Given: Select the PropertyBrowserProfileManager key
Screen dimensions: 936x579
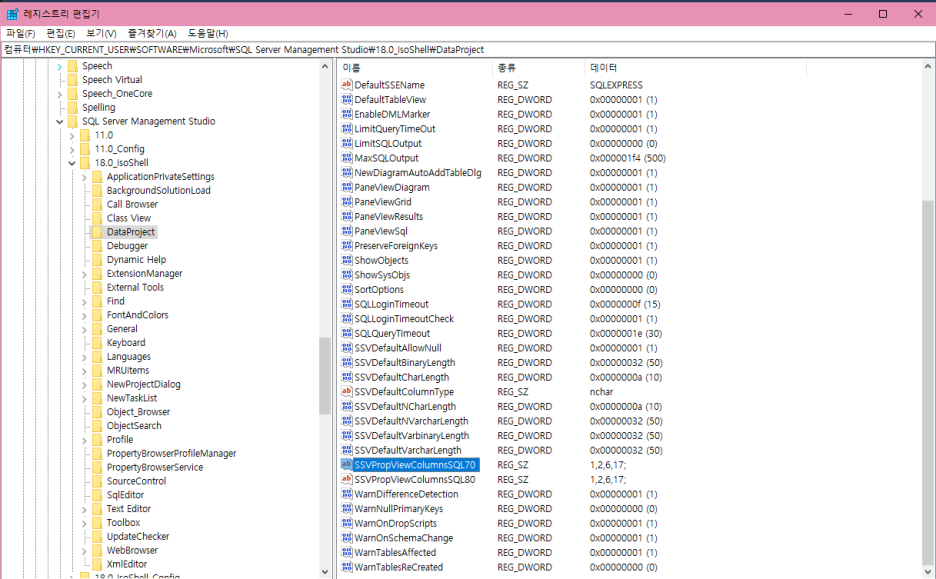Looking at the screenshot, I should point(171,454).
